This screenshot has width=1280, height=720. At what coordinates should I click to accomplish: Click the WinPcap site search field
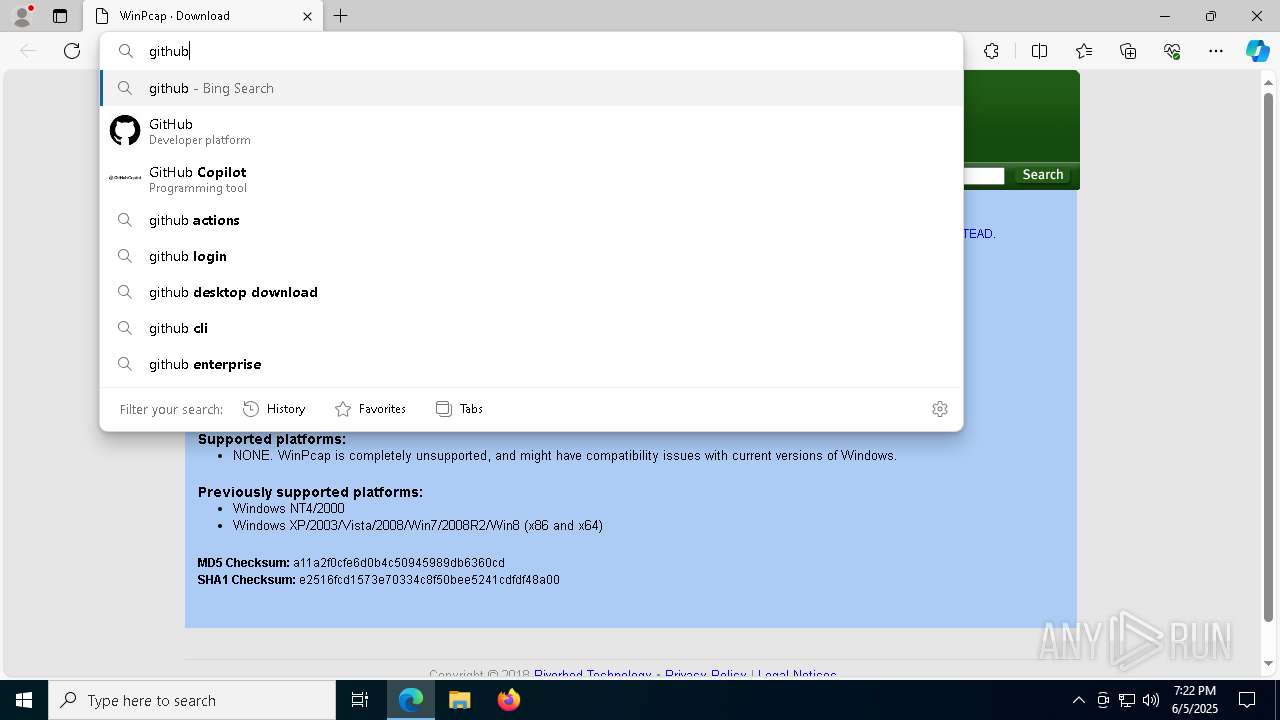[x=984, y=176]
